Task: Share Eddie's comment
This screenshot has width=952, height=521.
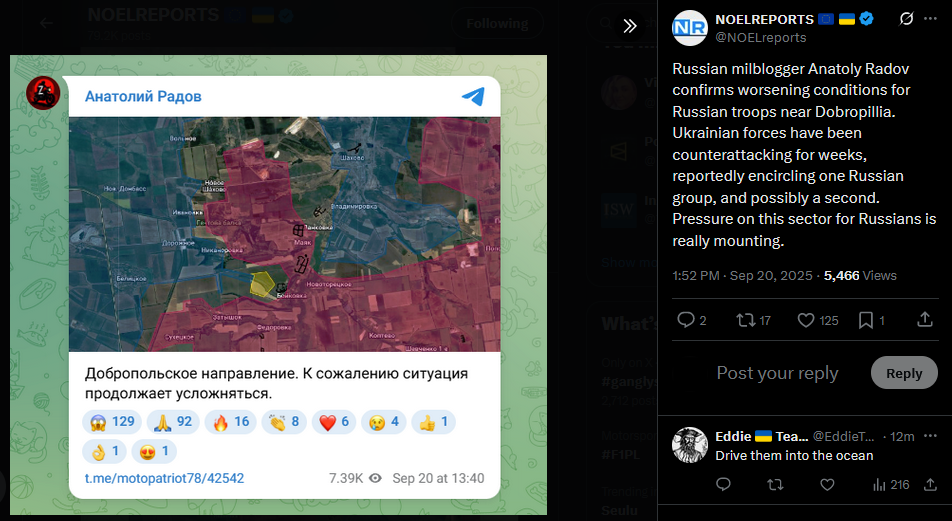Action: 930,484
